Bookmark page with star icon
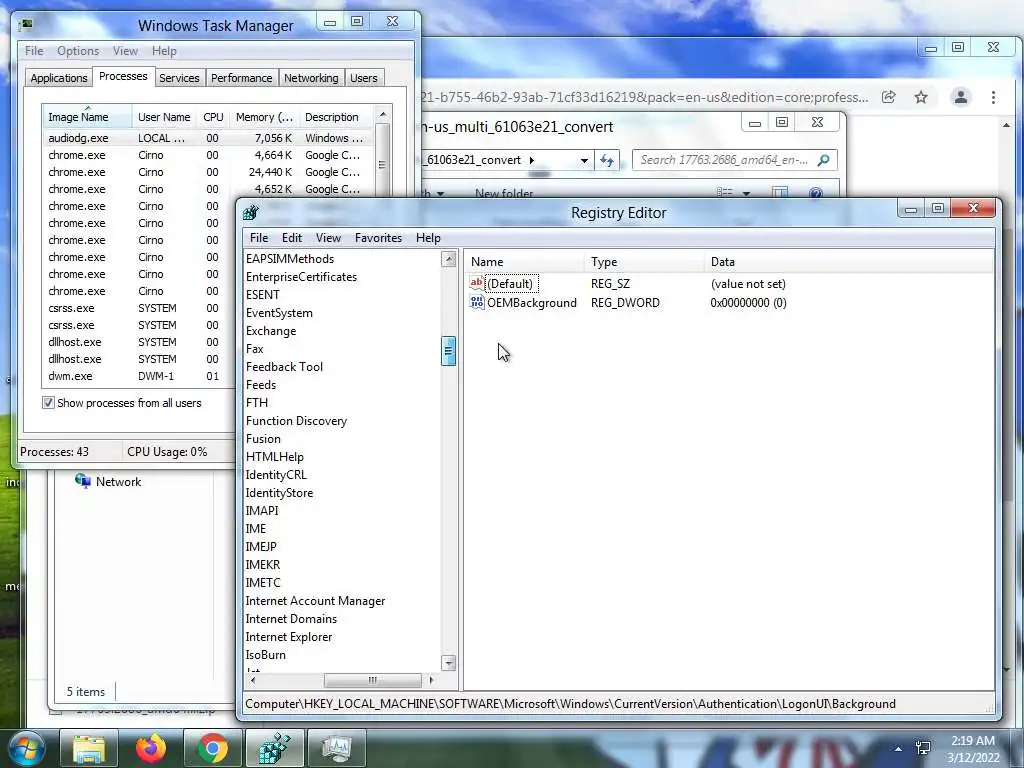 (x=921, y=97)
